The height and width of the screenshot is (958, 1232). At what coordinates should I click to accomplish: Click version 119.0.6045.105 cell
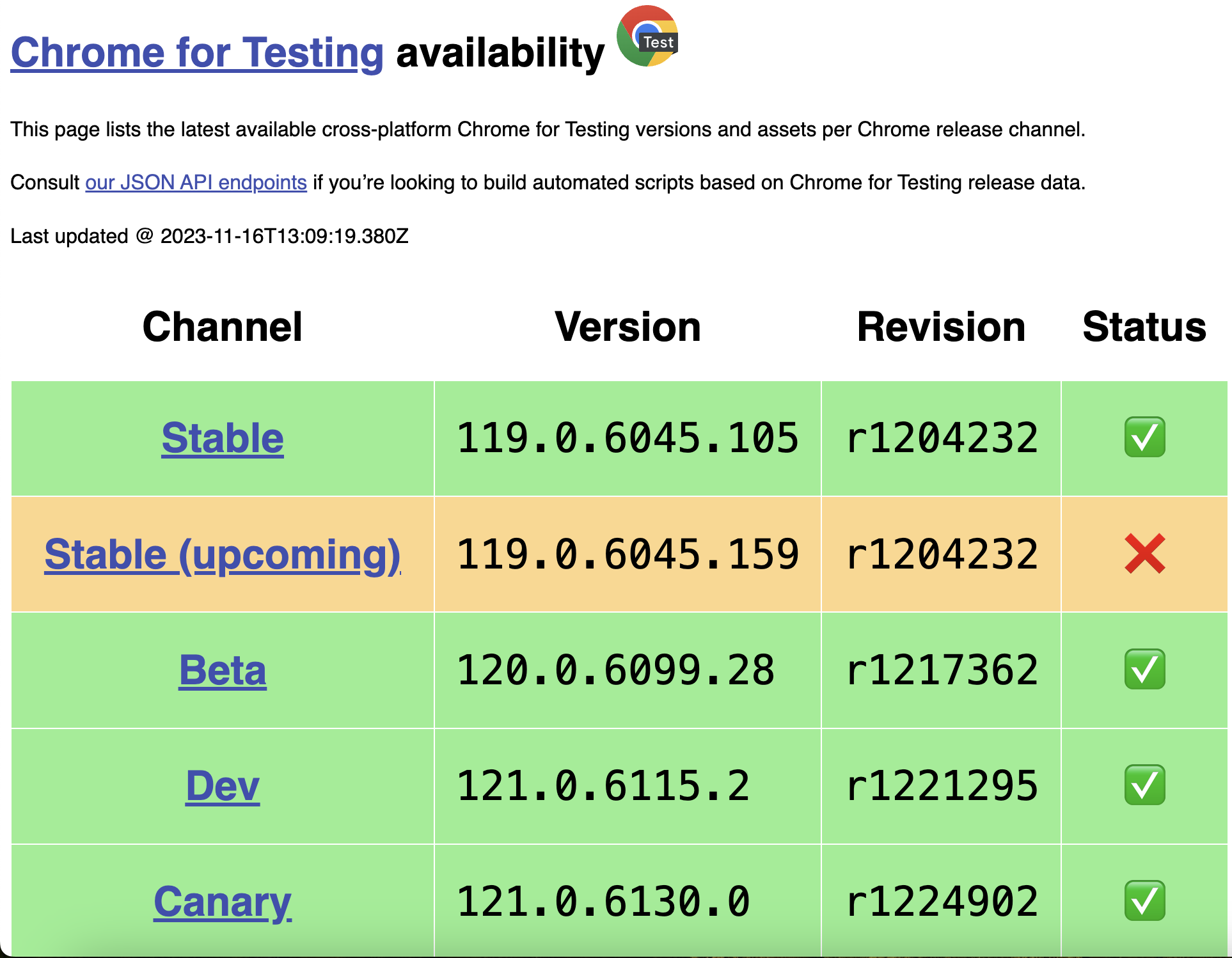[x=627, y=439]
